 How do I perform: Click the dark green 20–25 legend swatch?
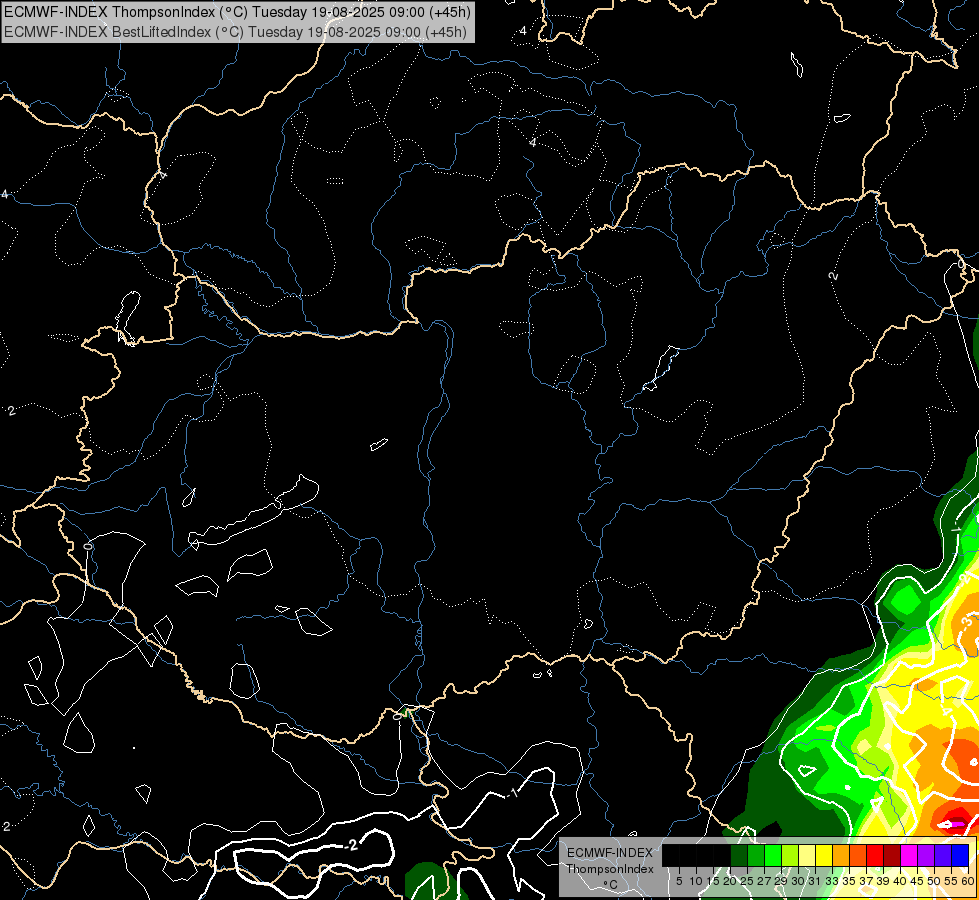(x=739, y=855)
